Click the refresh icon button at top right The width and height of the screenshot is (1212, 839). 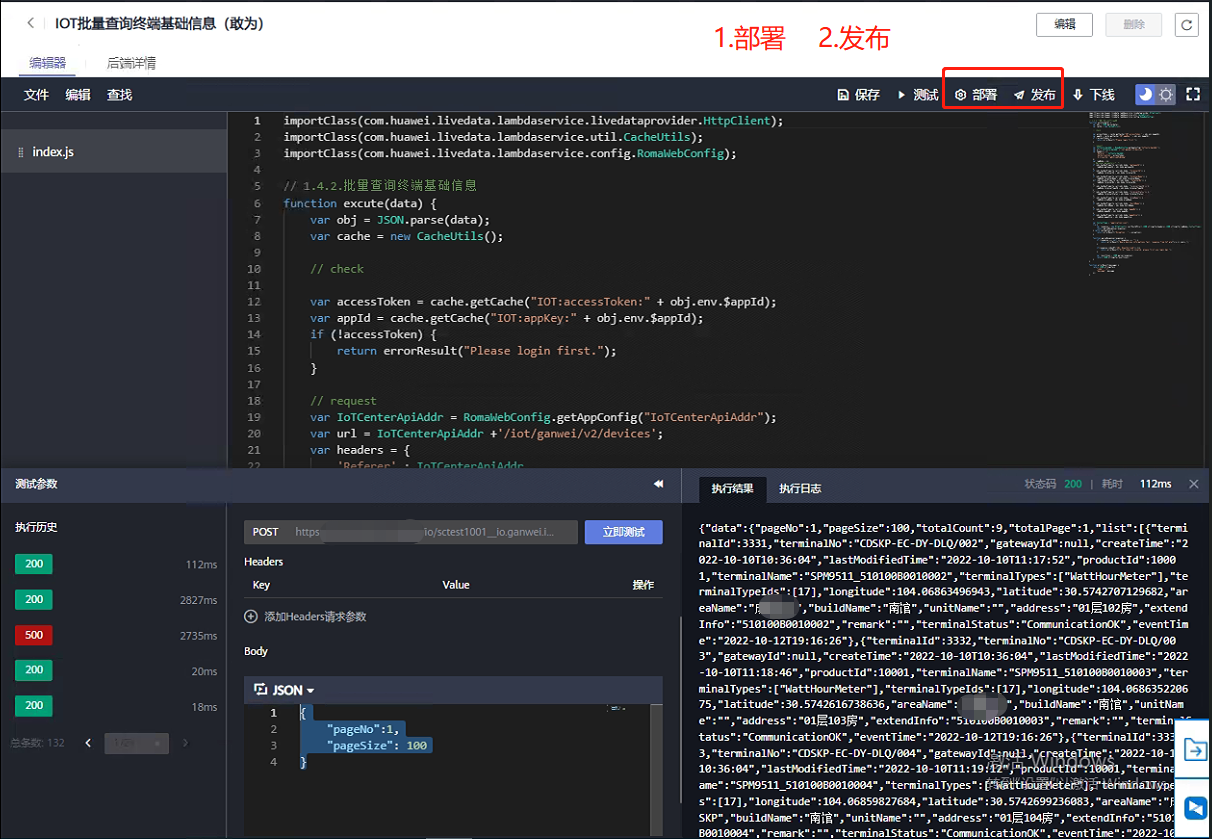point(1186,25)
